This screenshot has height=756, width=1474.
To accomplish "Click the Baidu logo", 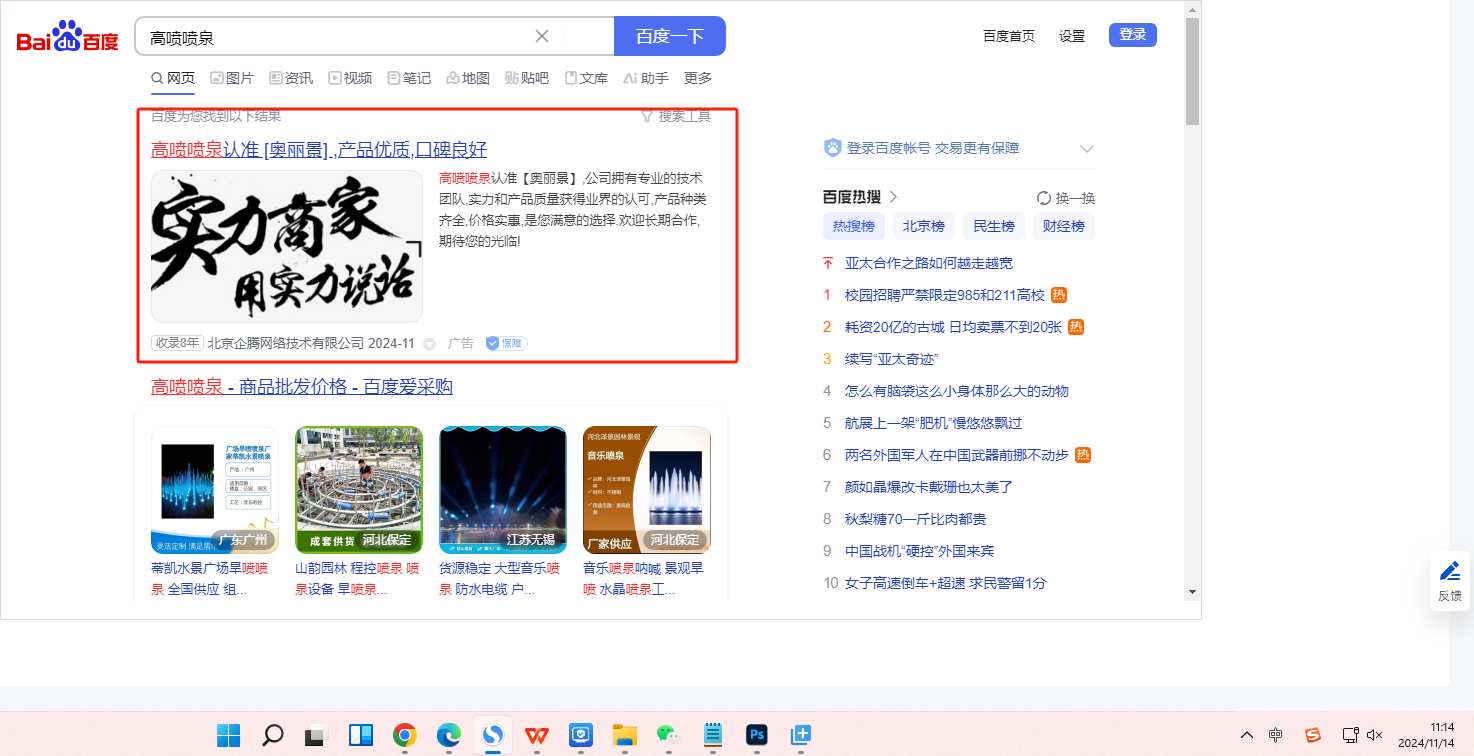I will [68, 36].
